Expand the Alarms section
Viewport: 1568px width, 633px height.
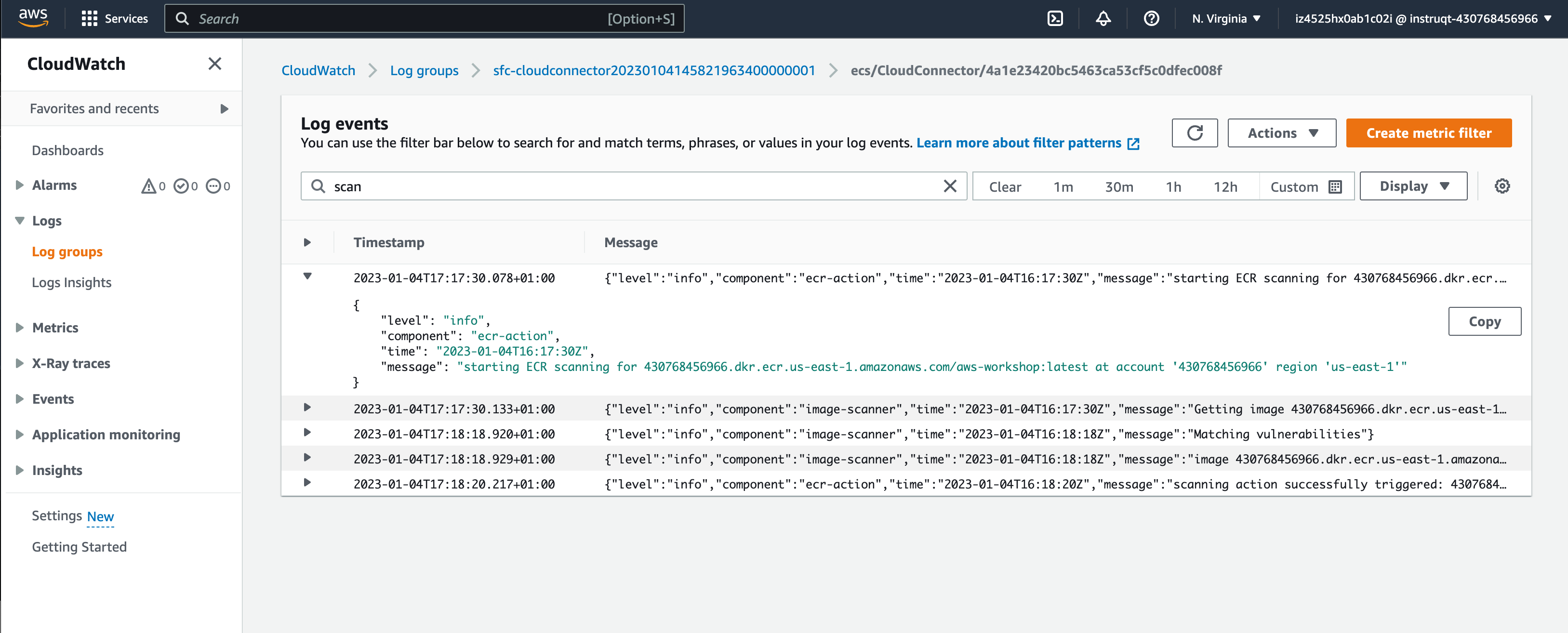point(19,185)
